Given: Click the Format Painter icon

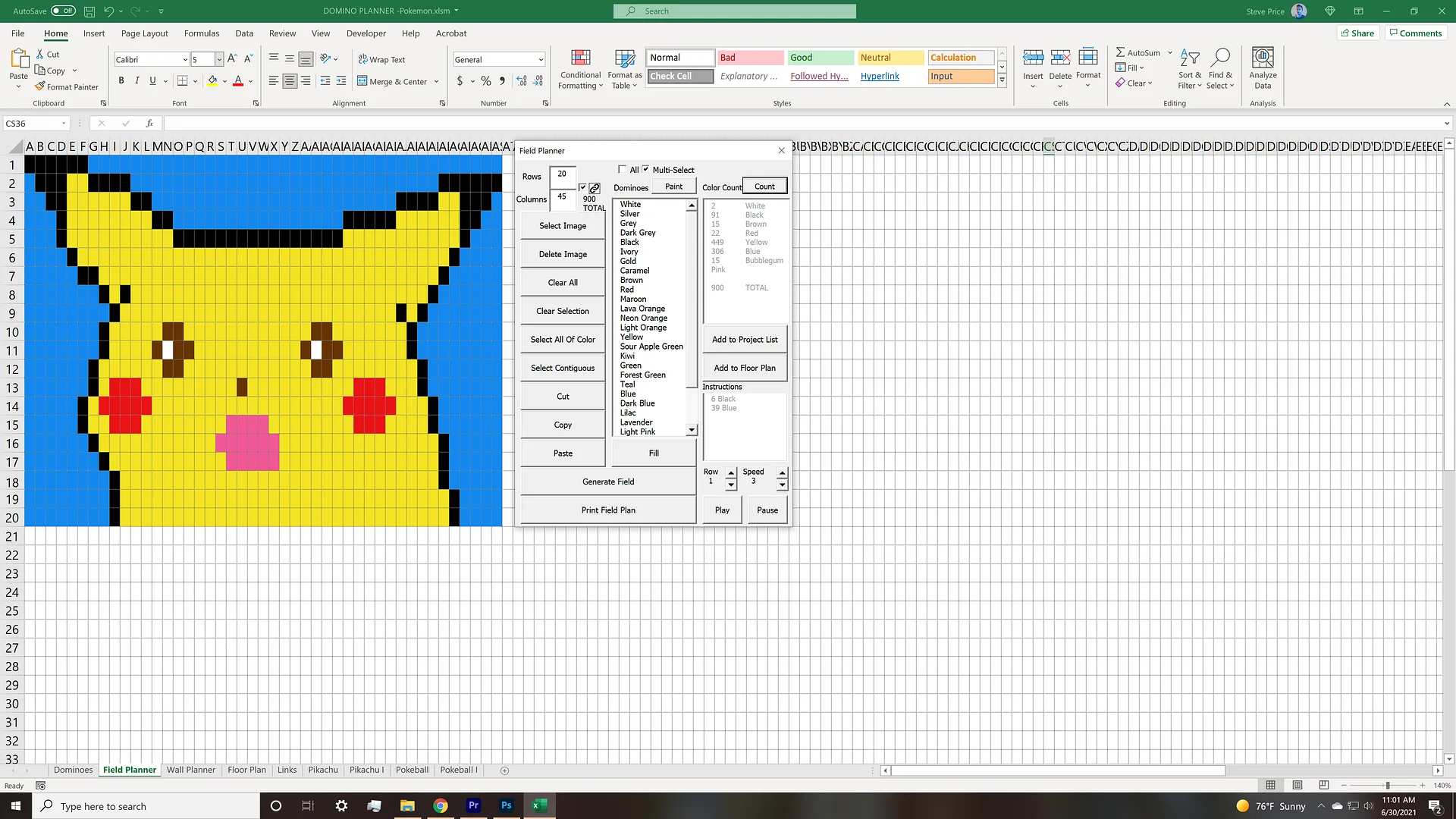Looking at the screenshot, I should [40, 86].
